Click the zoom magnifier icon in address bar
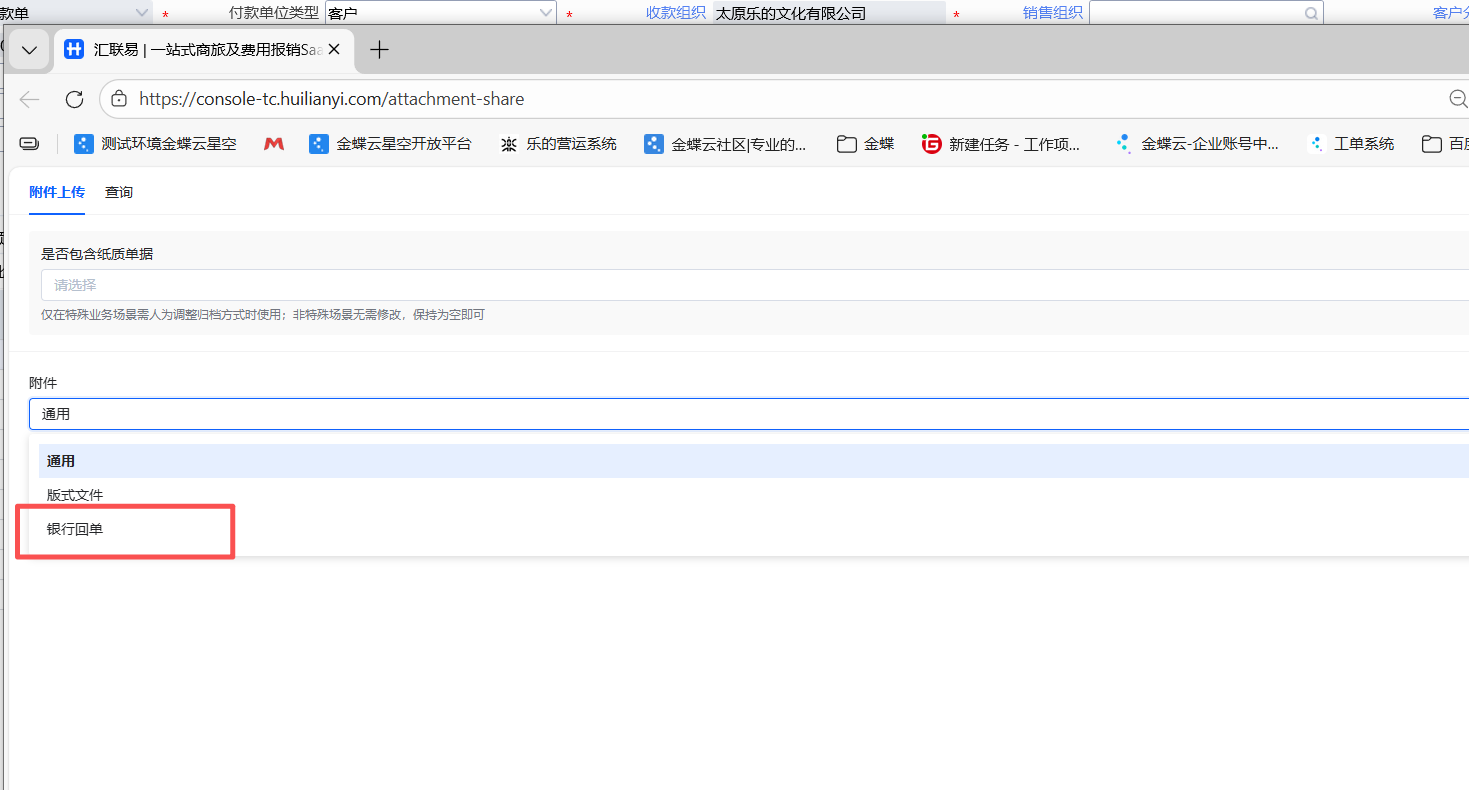Screen dimensions: 1469x790 click(x=1457, y=99)
